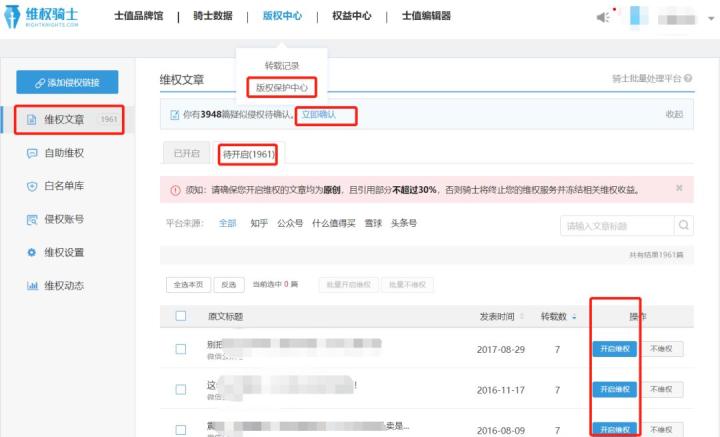
Task: Open the user avatar in header
Action: coord(639,17)
